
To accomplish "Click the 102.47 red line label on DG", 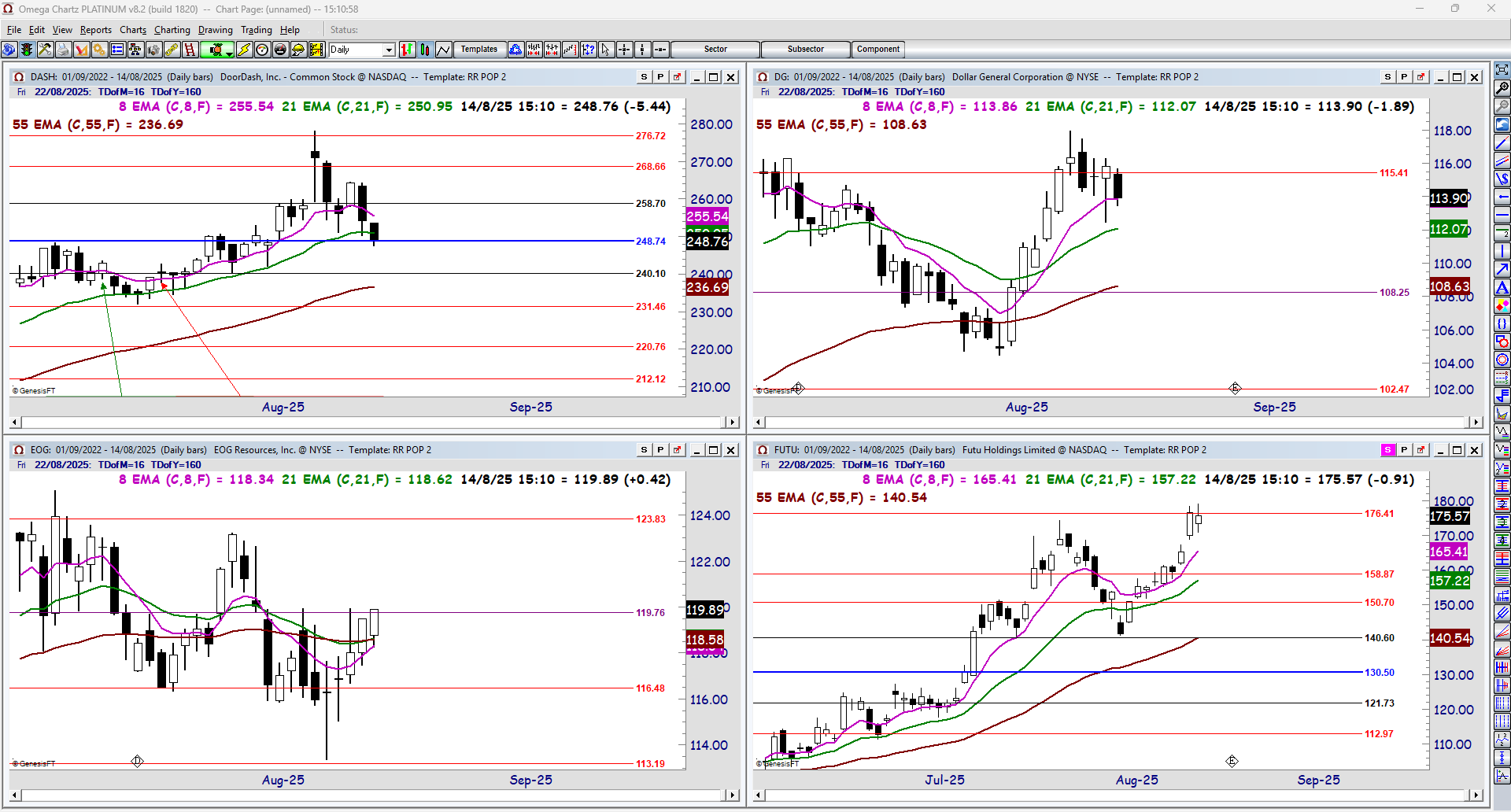I will click(x=1395, y=389).
